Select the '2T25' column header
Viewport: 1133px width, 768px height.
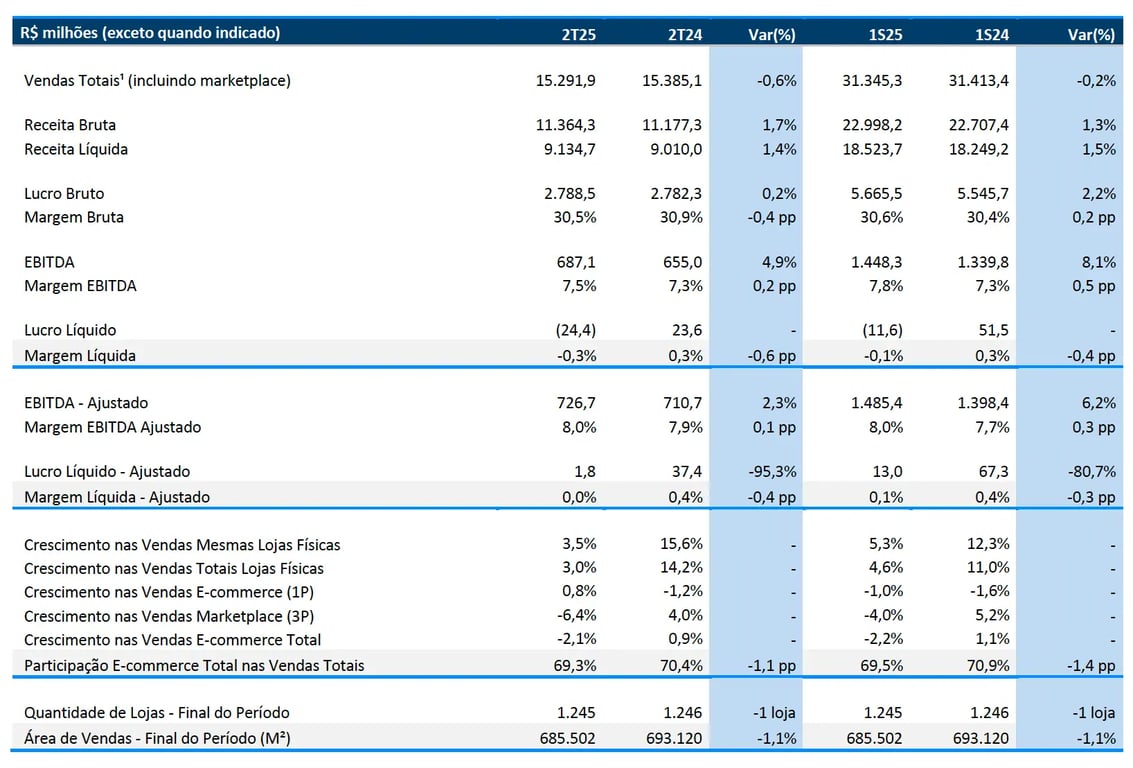coord(579,34)
